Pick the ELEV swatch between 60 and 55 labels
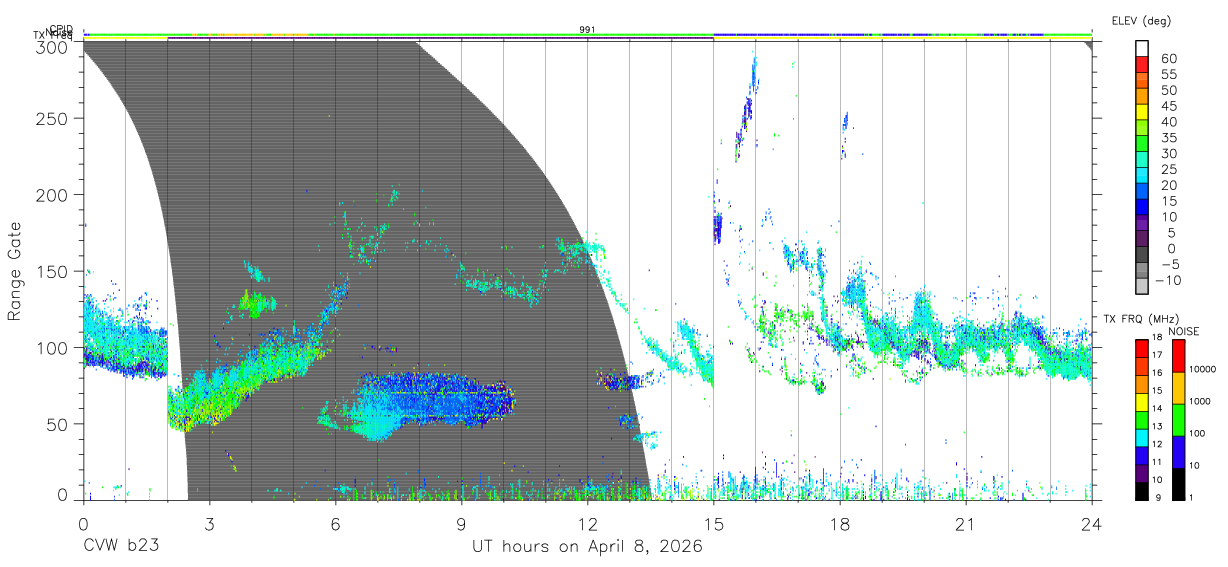Viewport: 1228px width, 567px height. tap(1143, 64)
